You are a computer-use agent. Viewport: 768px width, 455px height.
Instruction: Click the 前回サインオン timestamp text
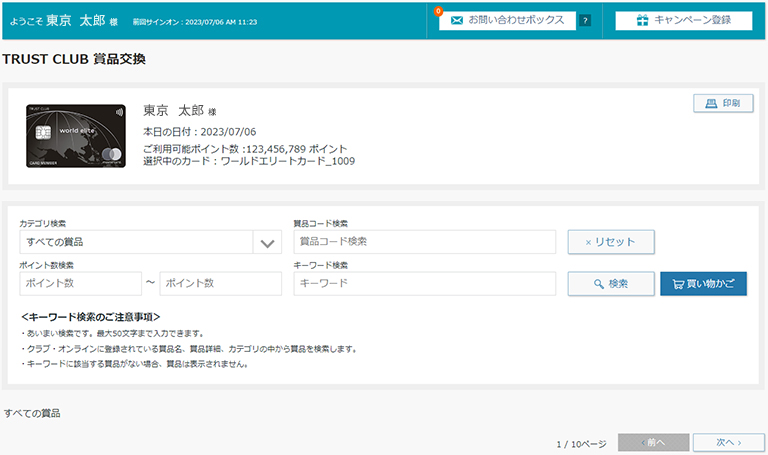[195, 22]
